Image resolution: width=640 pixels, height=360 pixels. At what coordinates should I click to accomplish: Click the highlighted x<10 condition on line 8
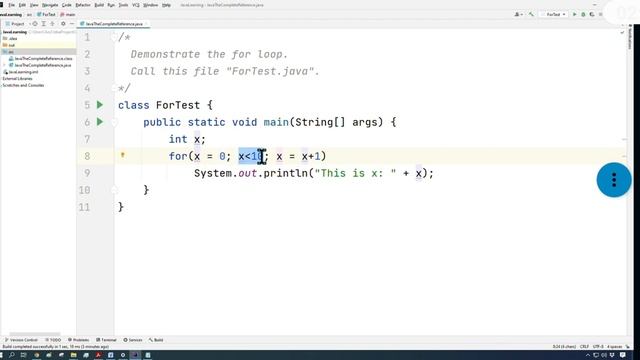click(x=250, y=156)
